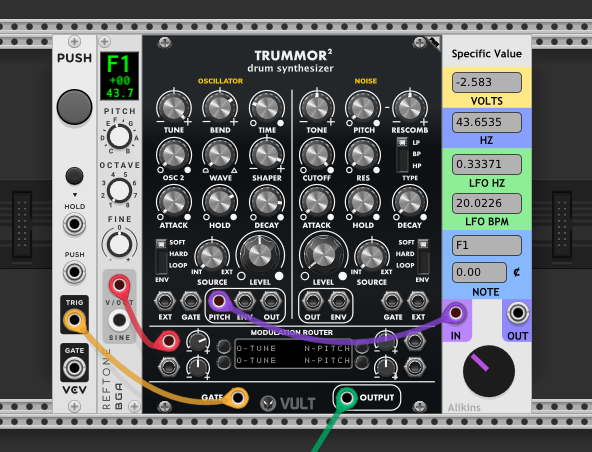Viewport: 592px width, 452px height.
Task: Turn the oscillator TUNE knob
Action: pyautogui.click(x=174, y=107)
